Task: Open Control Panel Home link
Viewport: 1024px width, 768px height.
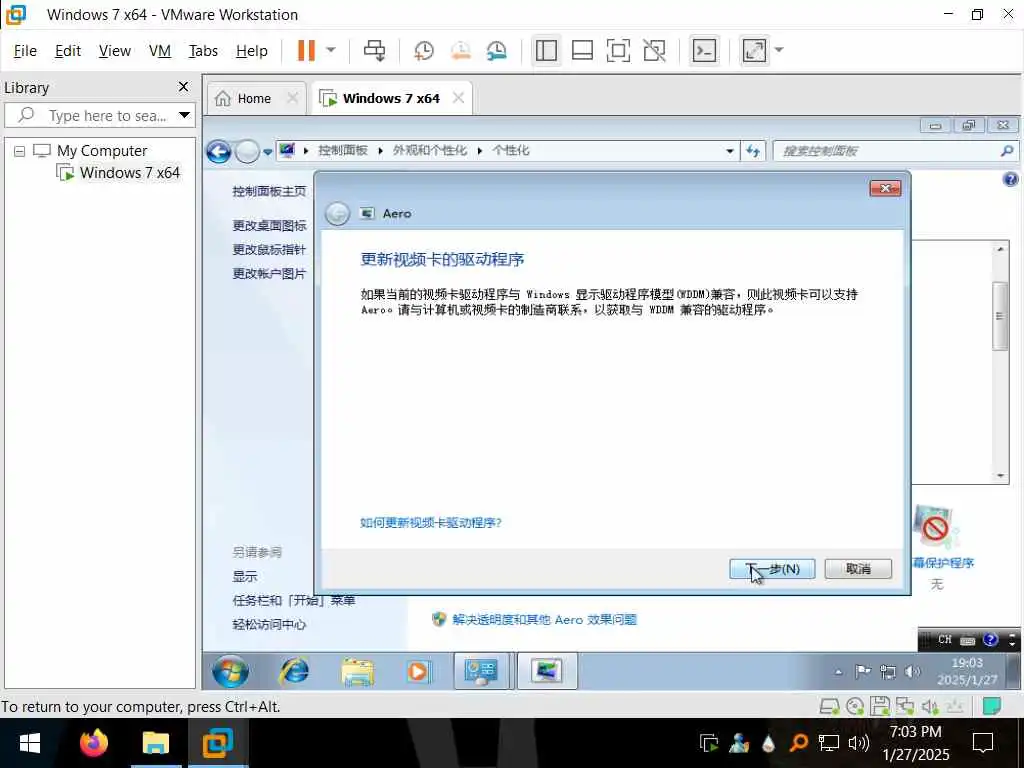Action: point(269,191)
